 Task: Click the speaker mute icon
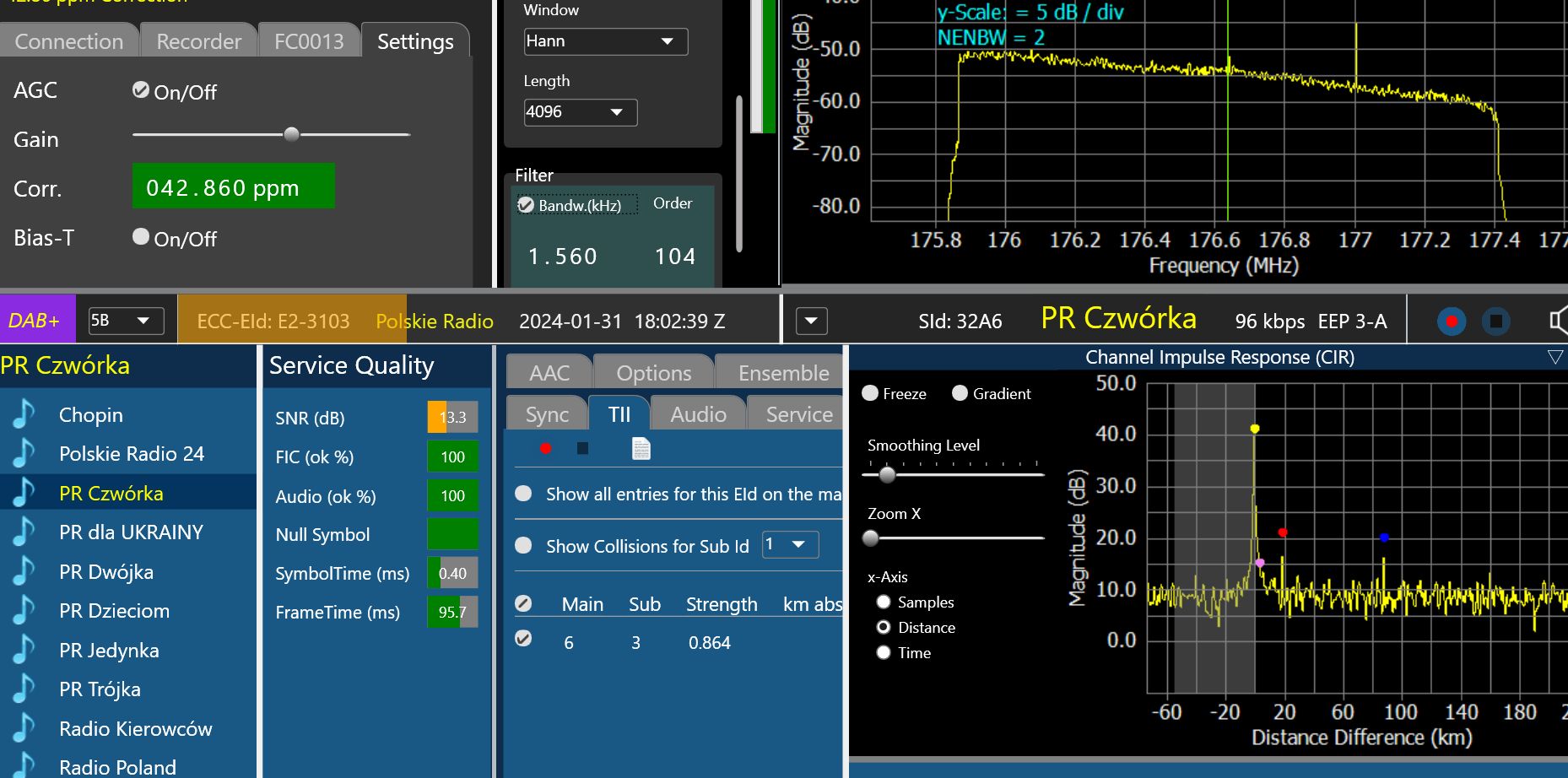pyautogui.click(x=1558, y=321)
